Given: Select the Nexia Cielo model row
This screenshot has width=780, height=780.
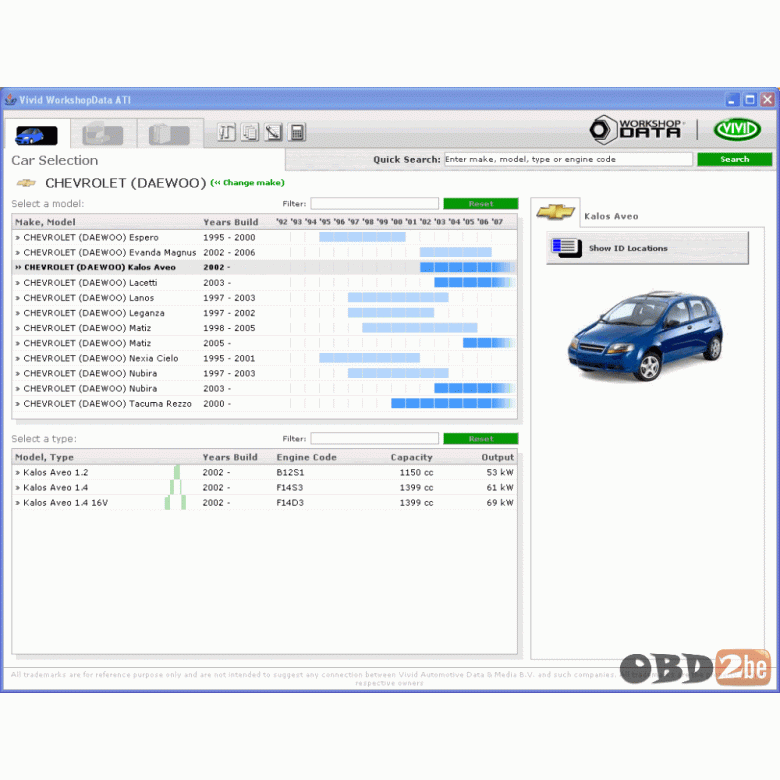Looking at the screenshot, I should [x=264, y=358].
